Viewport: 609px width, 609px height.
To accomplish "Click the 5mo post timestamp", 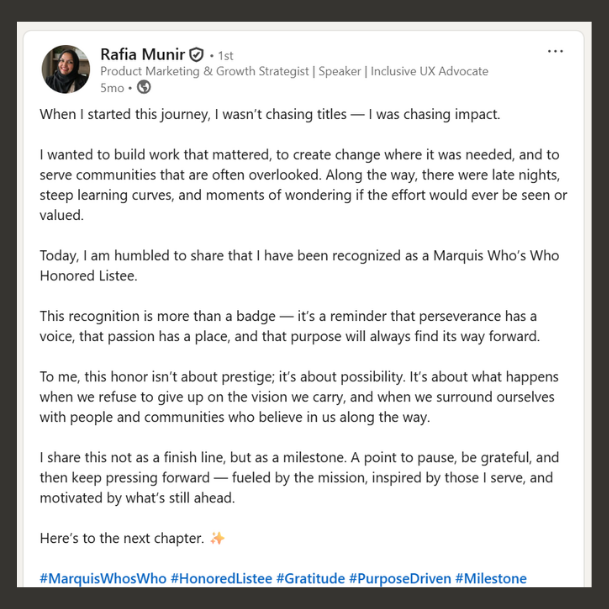I will [112, 88].
